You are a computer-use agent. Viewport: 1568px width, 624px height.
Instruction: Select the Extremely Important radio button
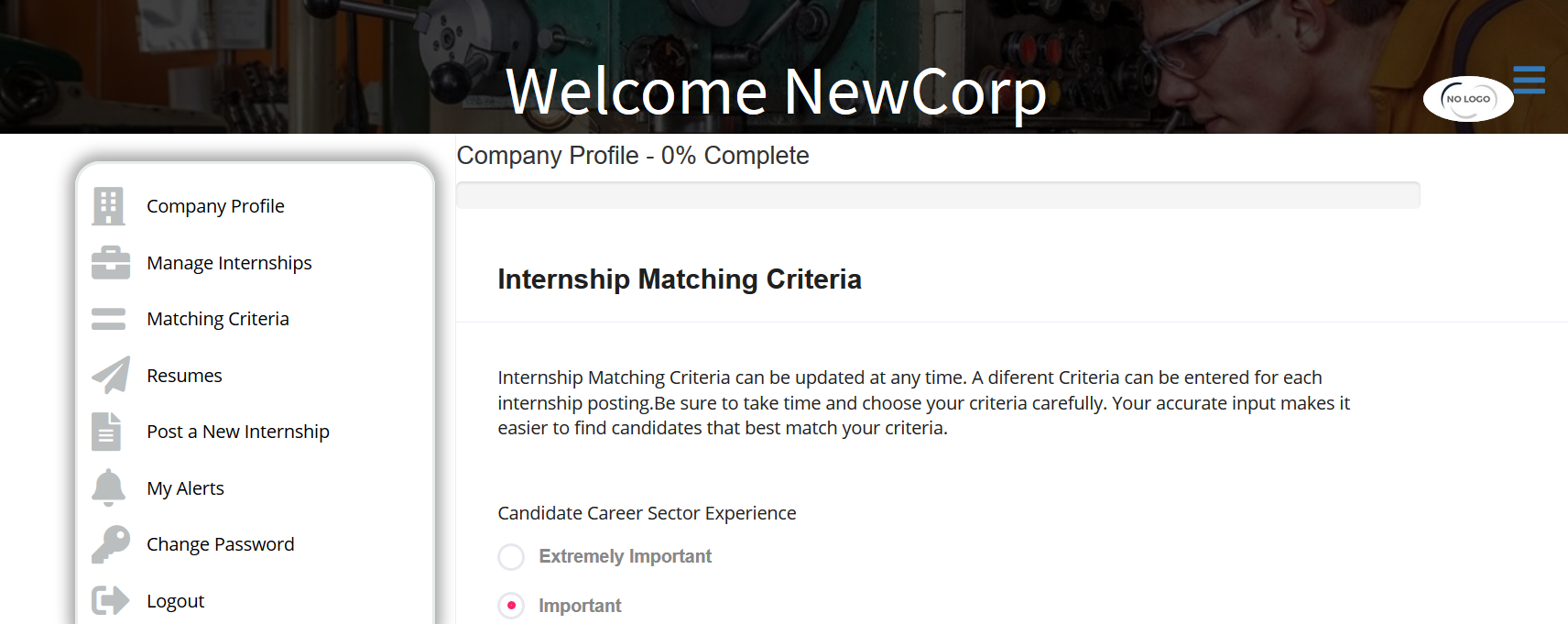tap(511, 556)
